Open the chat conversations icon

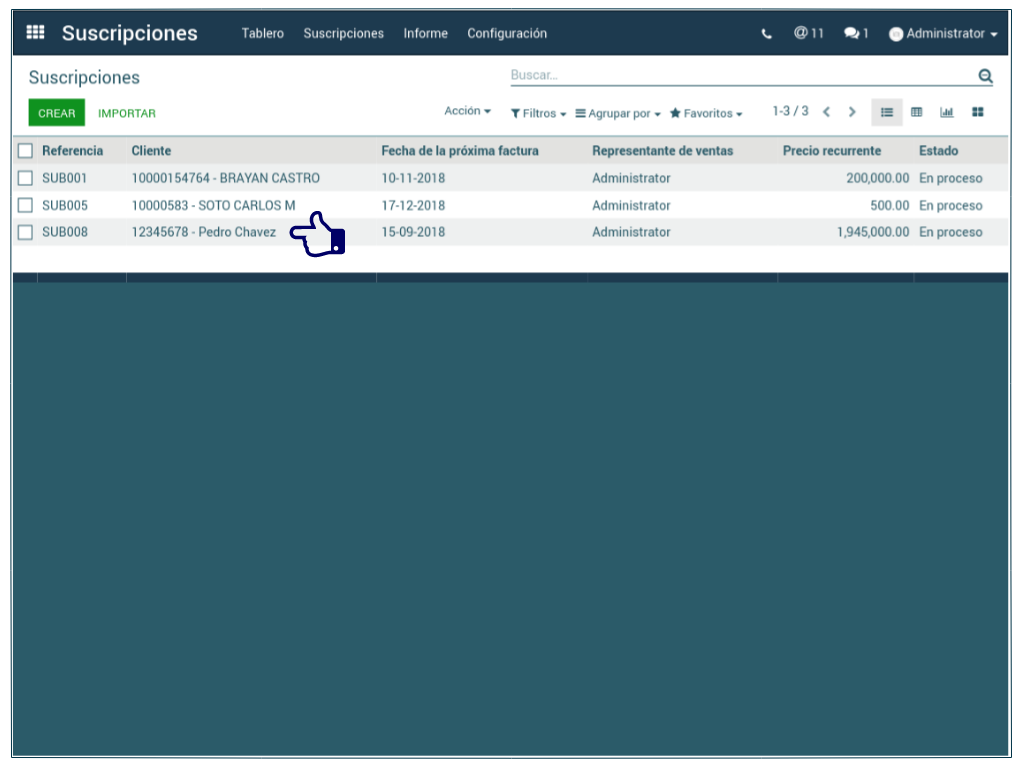click(855, 33)
